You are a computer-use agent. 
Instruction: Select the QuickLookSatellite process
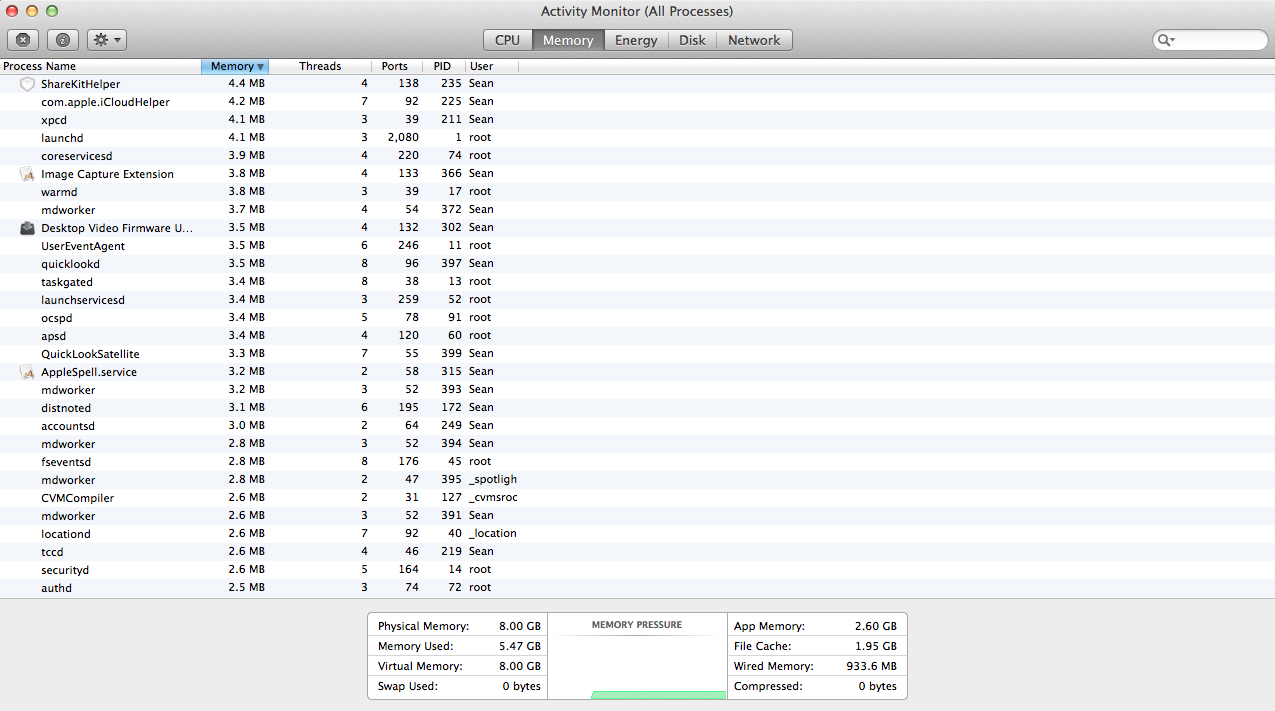[x=637, y=354]
